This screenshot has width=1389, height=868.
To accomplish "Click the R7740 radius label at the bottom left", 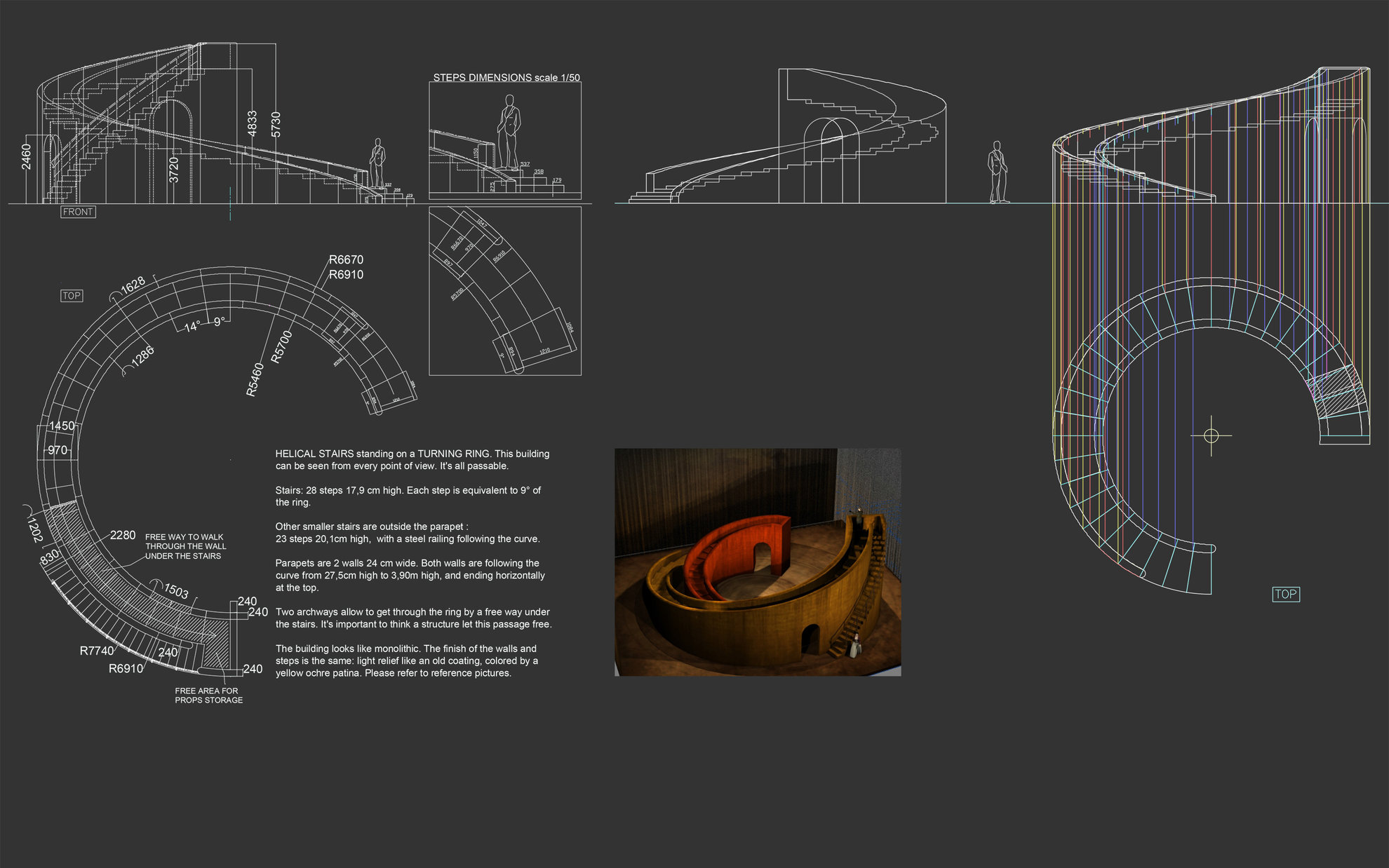I will [x=96, y=651].
